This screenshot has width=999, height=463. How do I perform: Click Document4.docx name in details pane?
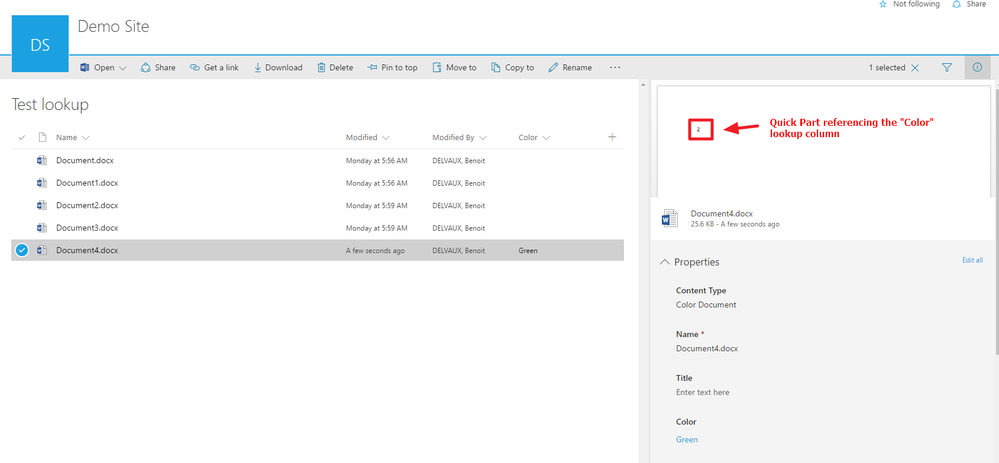point(721,214)
